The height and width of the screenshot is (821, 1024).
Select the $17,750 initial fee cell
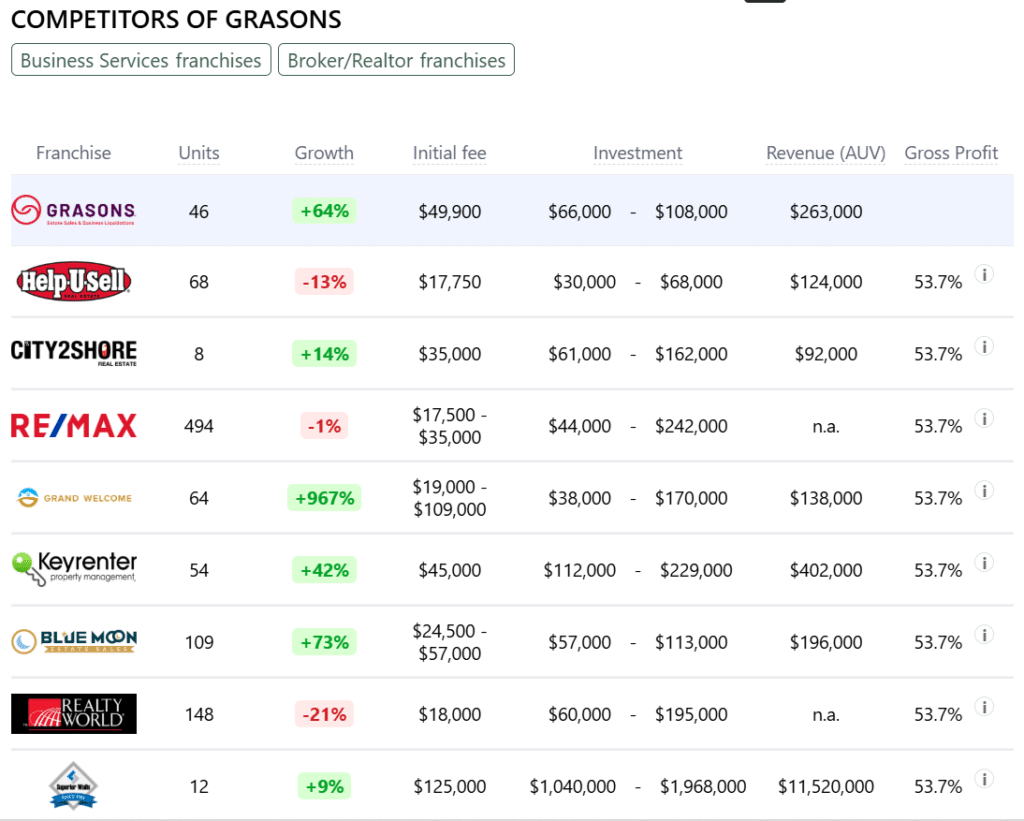point(449,282)
